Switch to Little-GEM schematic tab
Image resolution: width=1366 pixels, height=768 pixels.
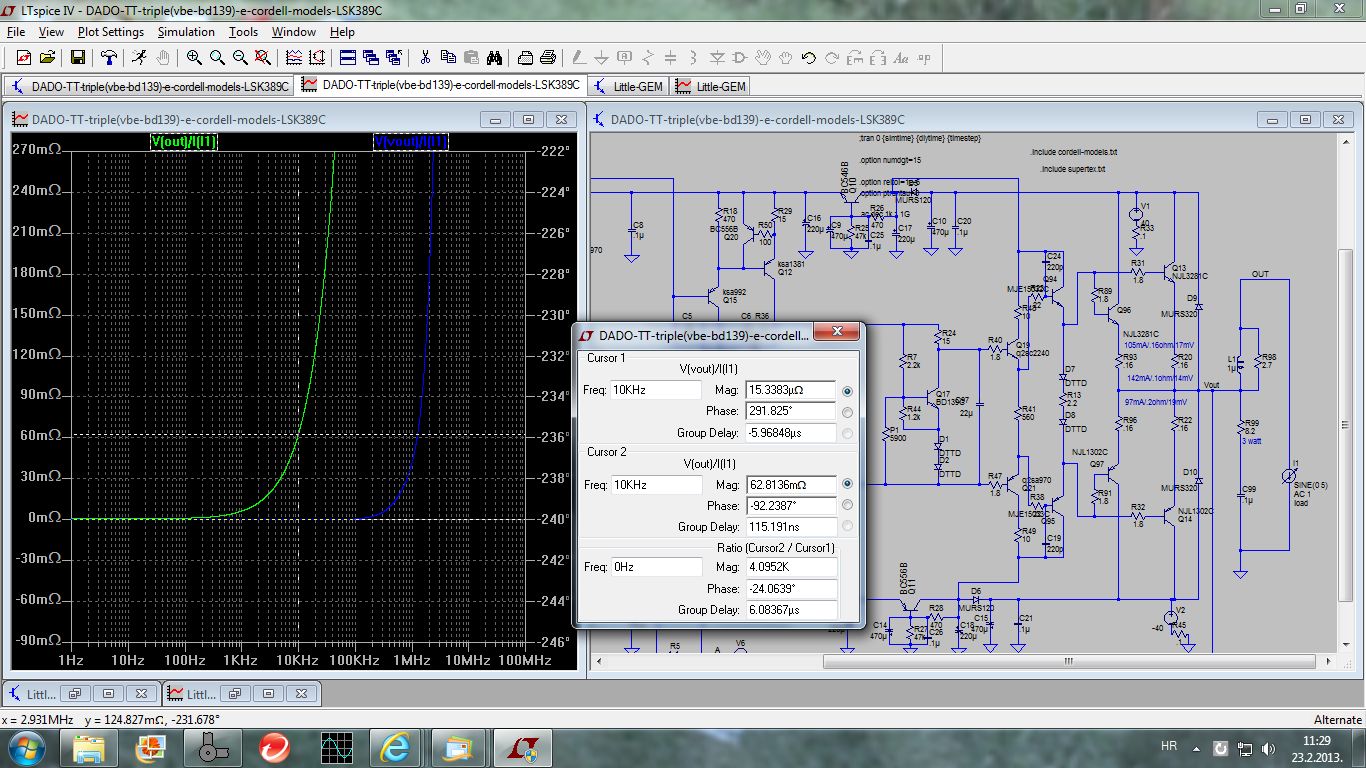(x=629, y=86)
